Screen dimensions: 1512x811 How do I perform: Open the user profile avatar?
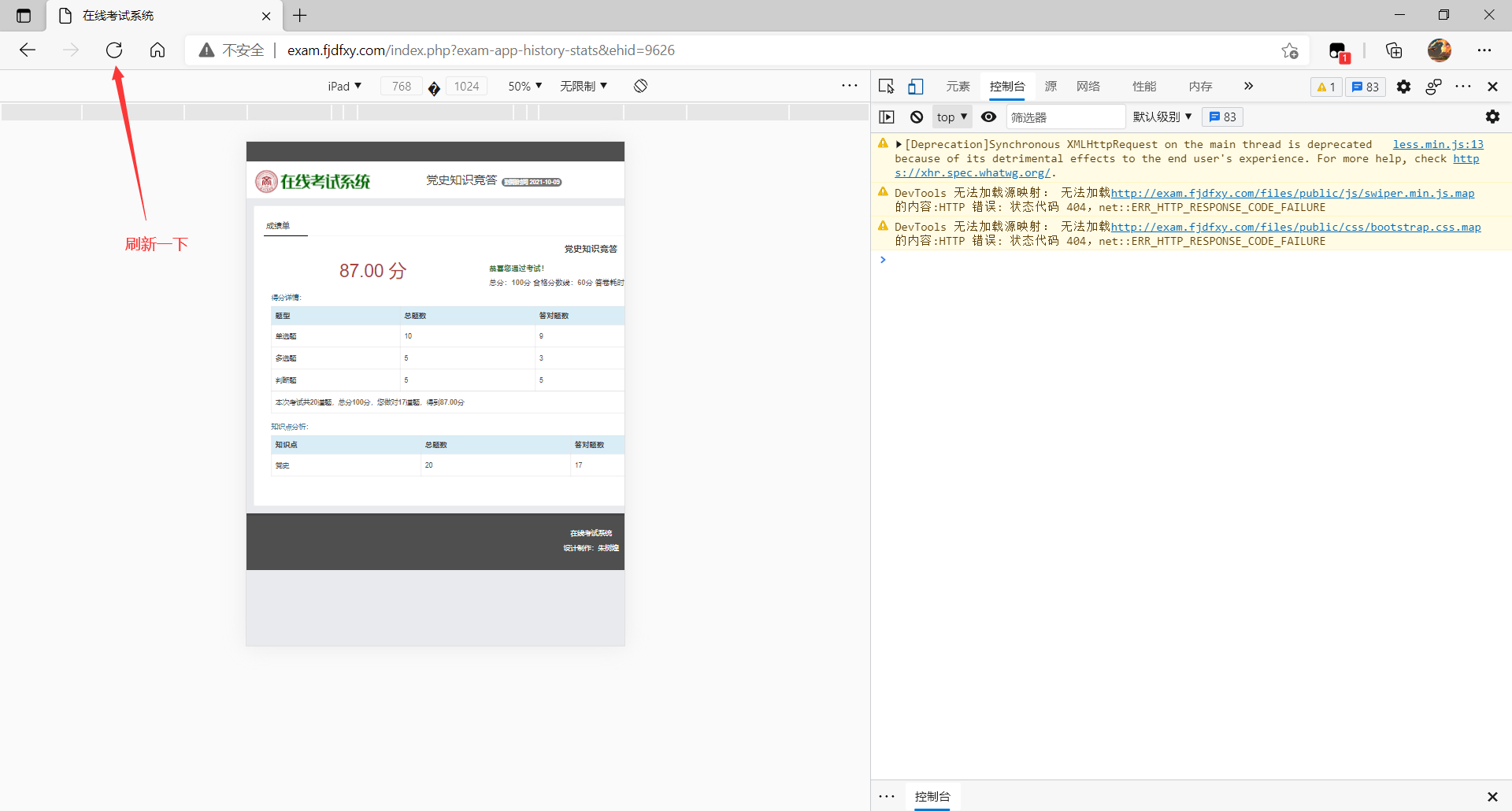(x=1440, y=50)
